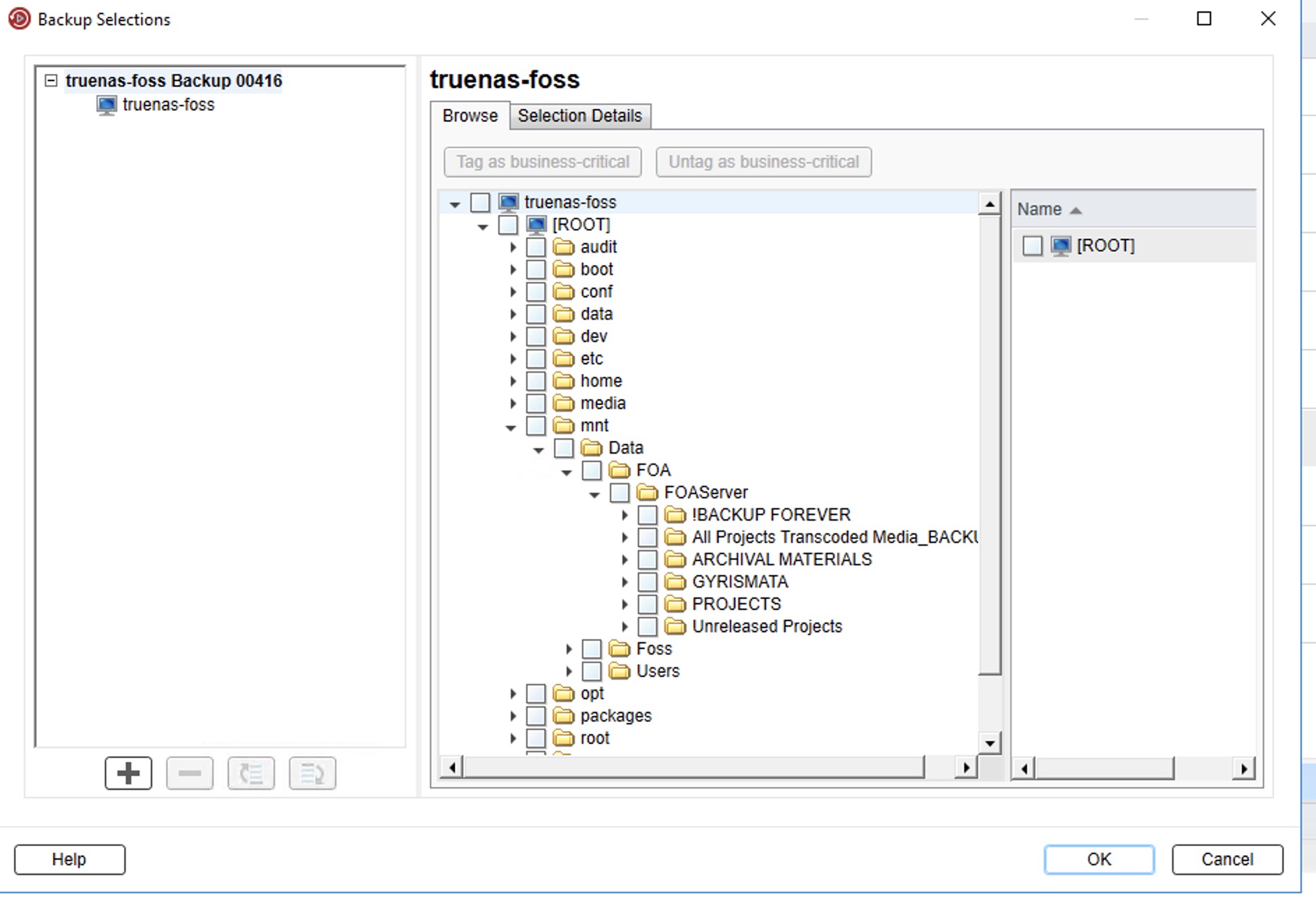Image resolution: width=1316 pixels, height=899 pixels.
Task: Click the [ROOT] computer icon in Name pane
Action: (1061, 246)
